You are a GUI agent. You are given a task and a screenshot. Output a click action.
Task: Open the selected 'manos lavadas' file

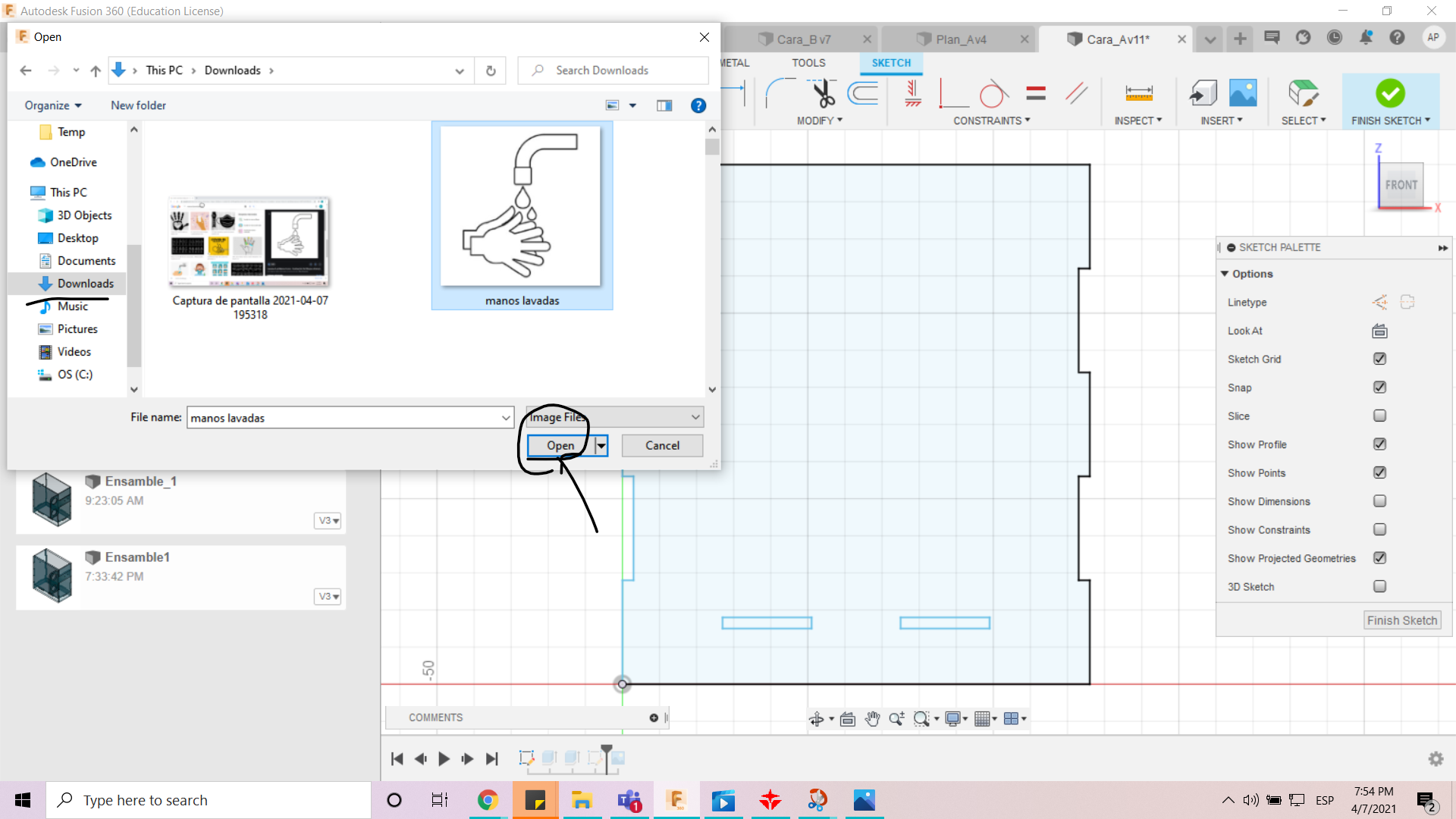[x=560, y=445]
